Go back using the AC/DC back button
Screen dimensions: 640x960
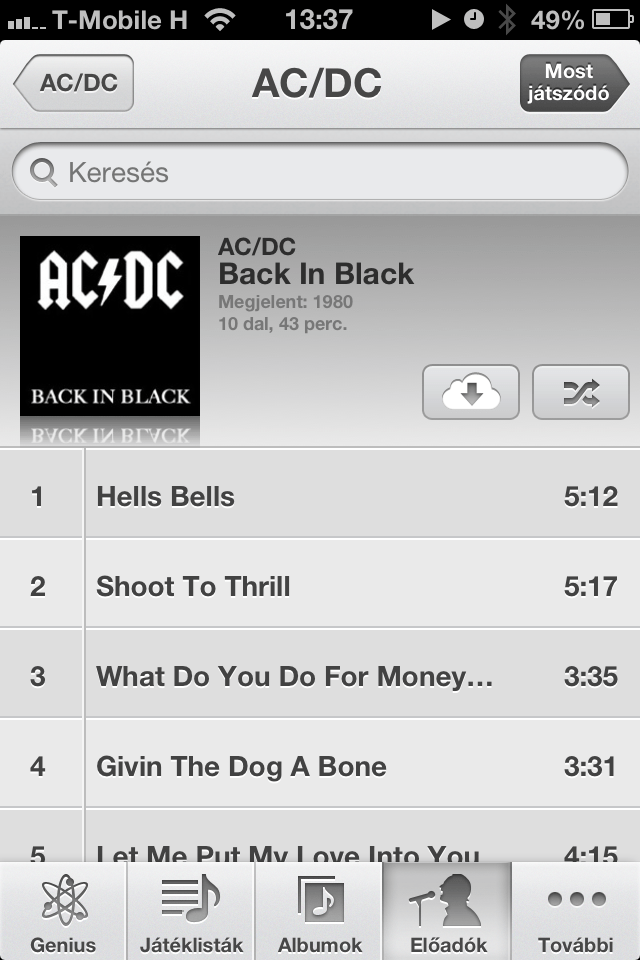click(74, 83)
